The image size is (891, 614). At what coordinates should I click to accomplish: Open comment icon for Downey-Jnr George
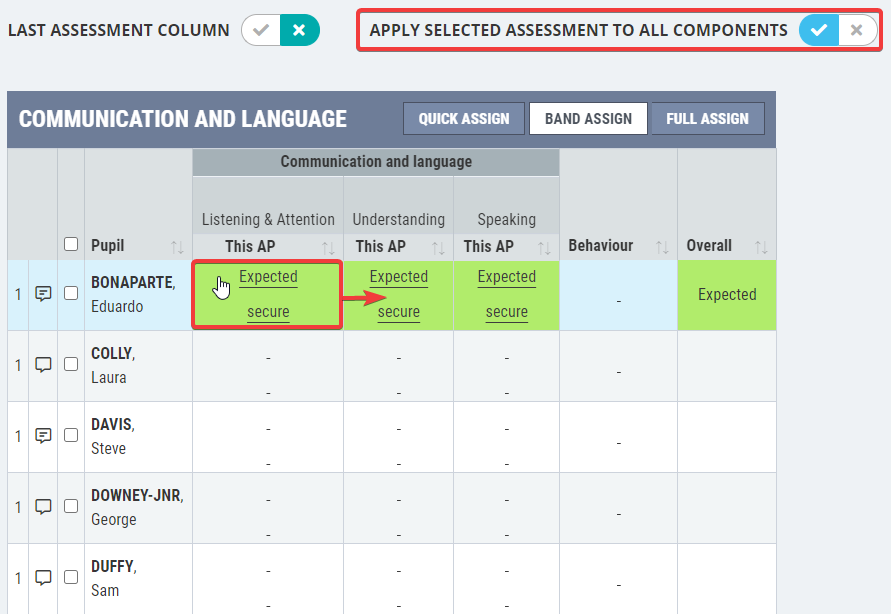click(43, 507)
